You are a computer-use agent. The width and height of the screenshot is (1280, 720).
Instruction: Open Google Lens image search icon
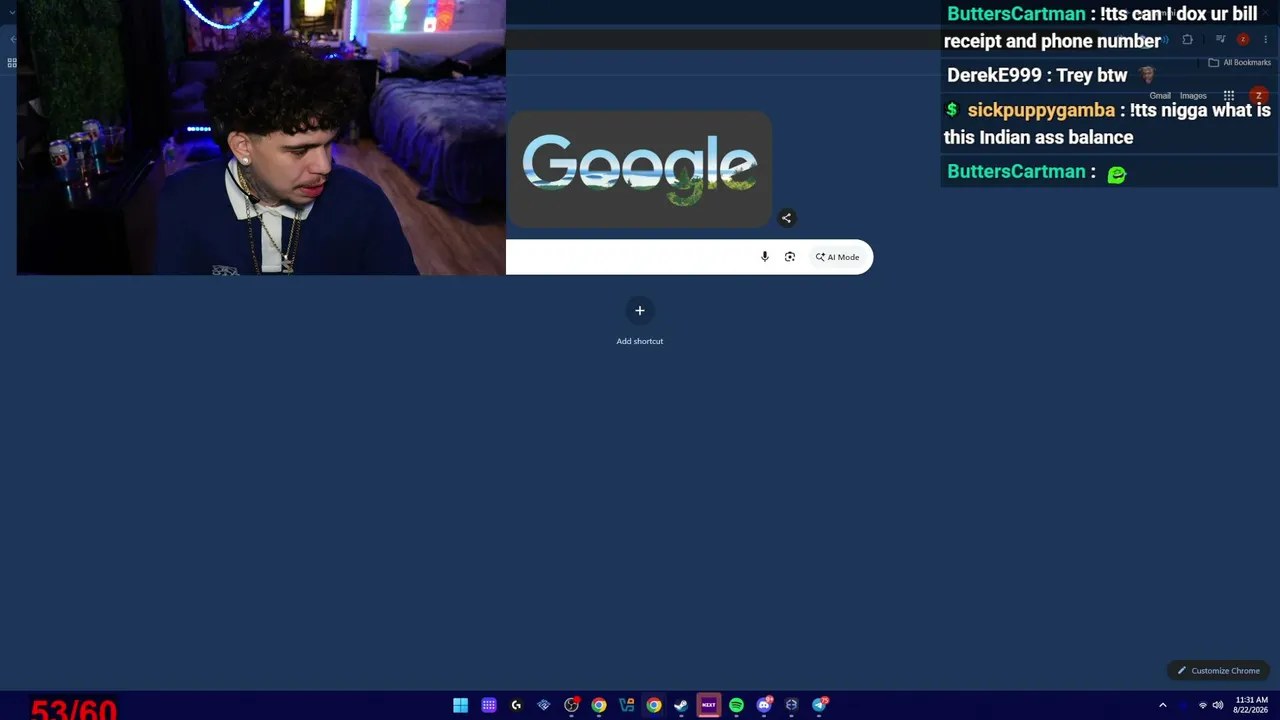tap(790, 257)
